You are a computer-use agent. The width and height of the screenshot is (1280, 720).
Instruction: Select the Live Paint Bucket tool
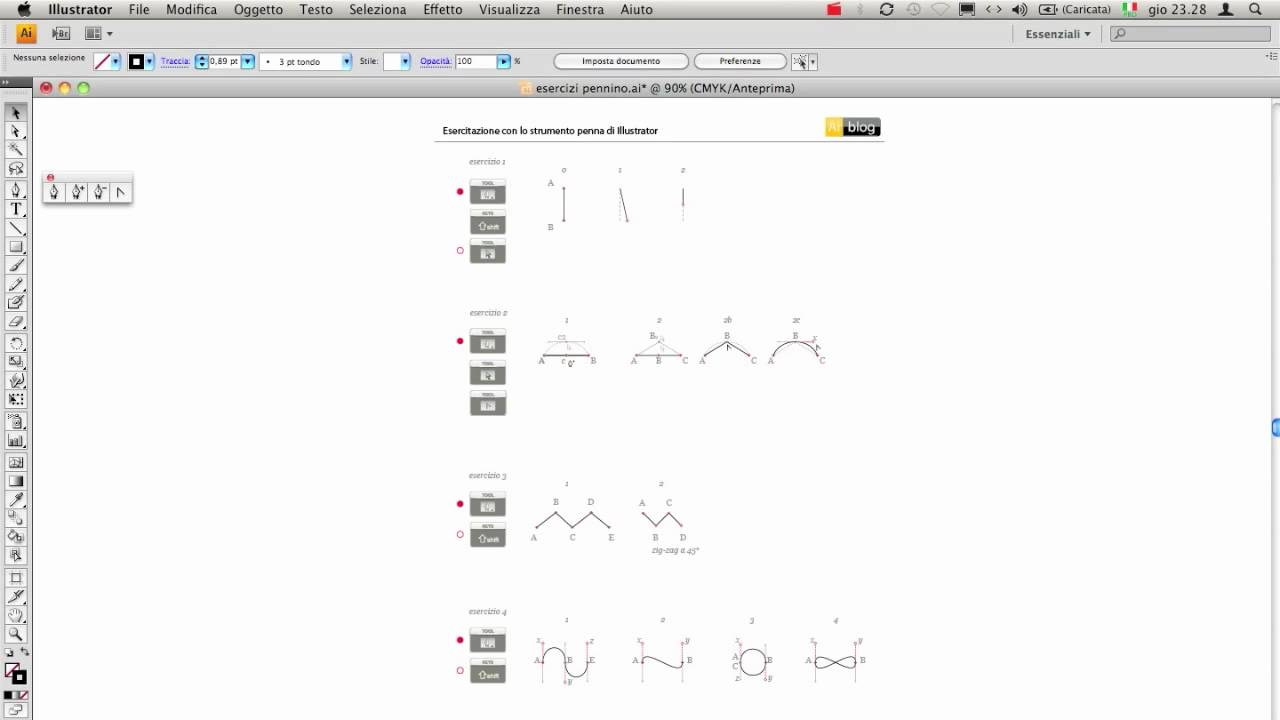[x=16, y=537]
